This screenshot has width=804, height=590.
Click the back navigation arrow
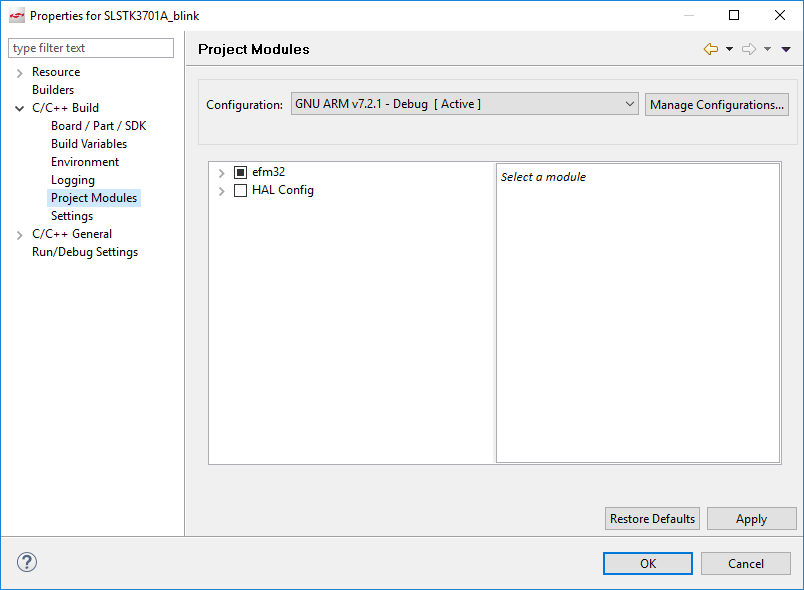[x=710, y=48]
